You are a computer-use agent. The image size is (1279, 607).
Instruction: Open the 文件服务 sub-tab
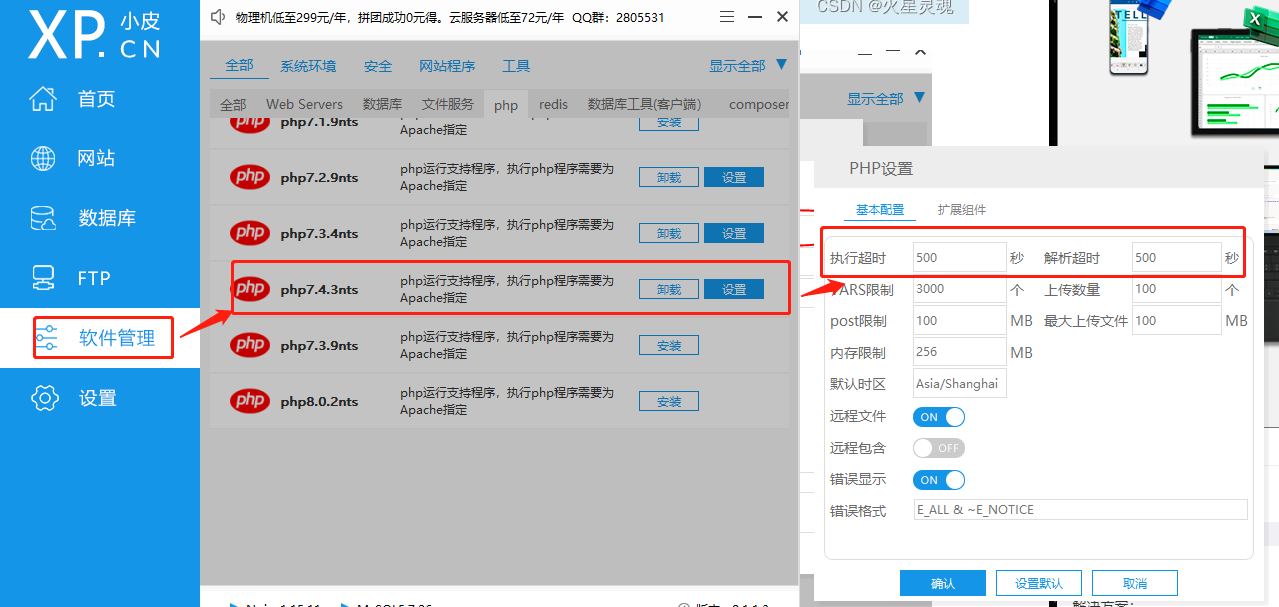click(447, 104)
